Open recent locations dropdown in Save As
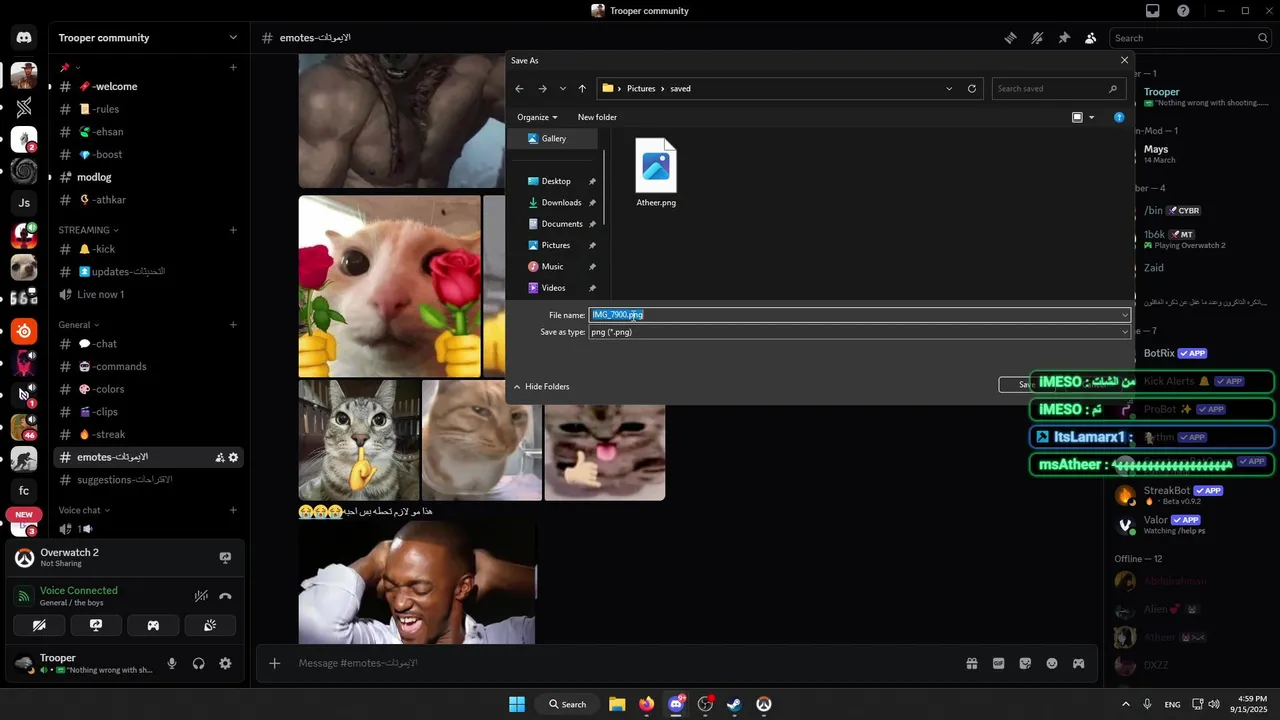The image size is (1280, 720). pos(563,88)
